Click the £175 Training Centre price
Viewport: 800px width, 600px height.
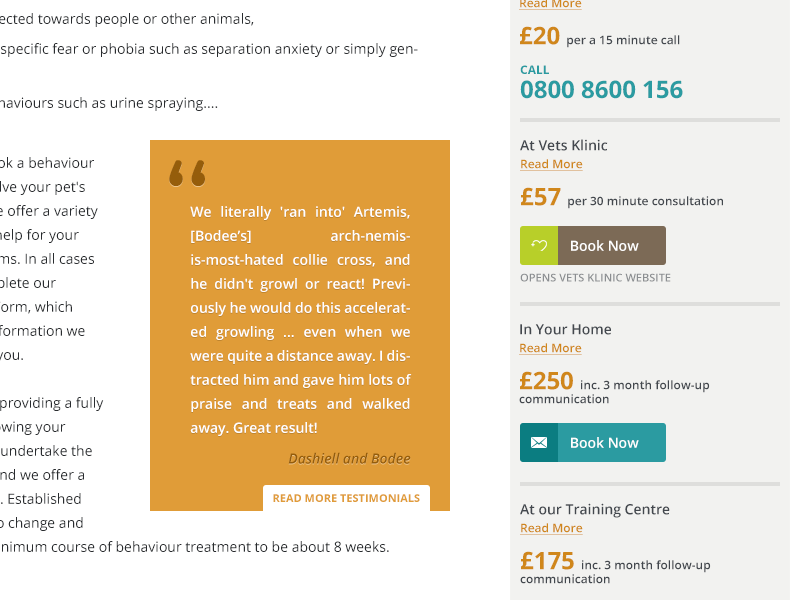coord(615,567)
